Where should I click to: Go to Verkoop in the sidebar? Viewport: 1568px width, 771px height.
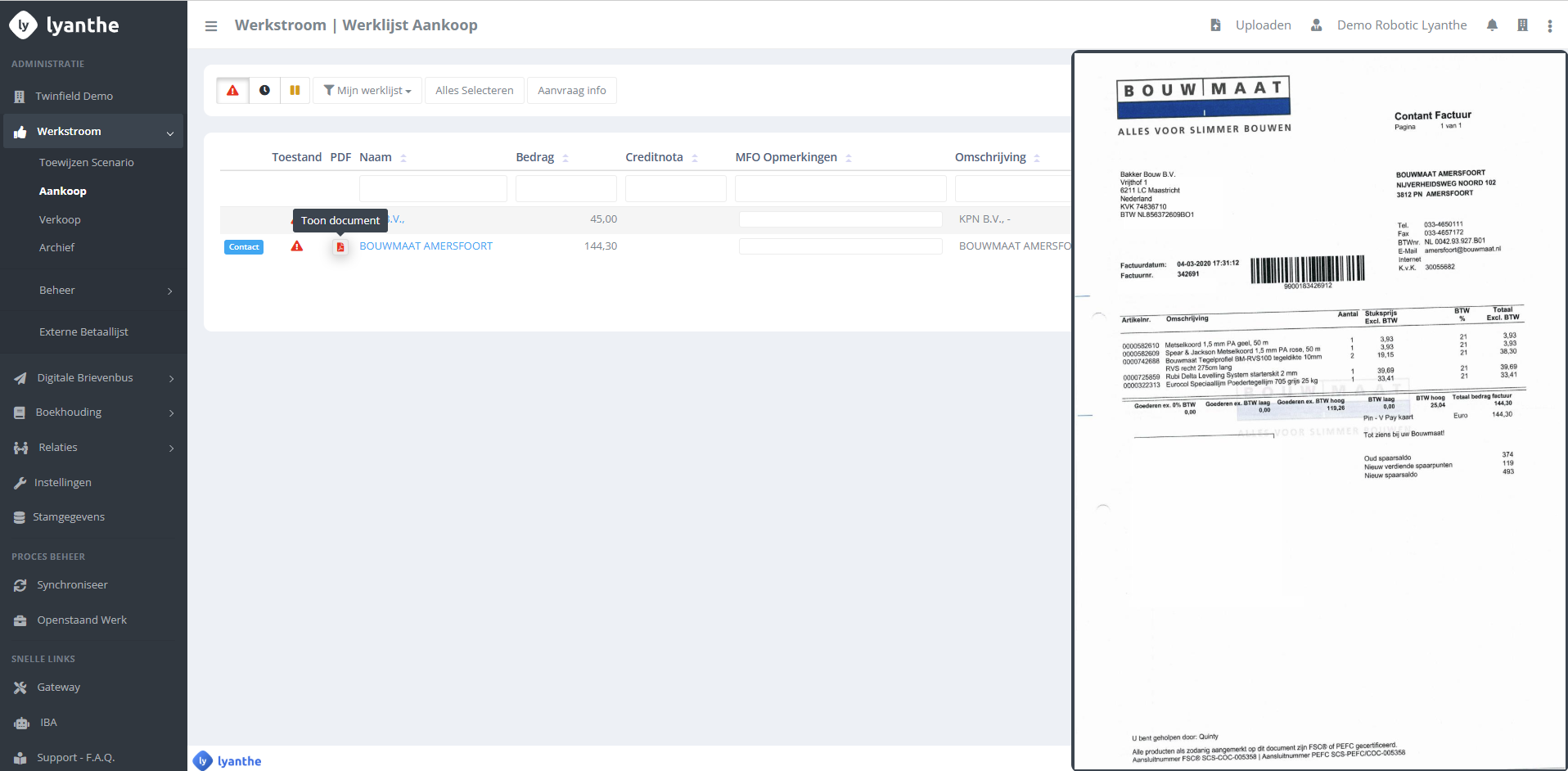(x=60, y=219)
